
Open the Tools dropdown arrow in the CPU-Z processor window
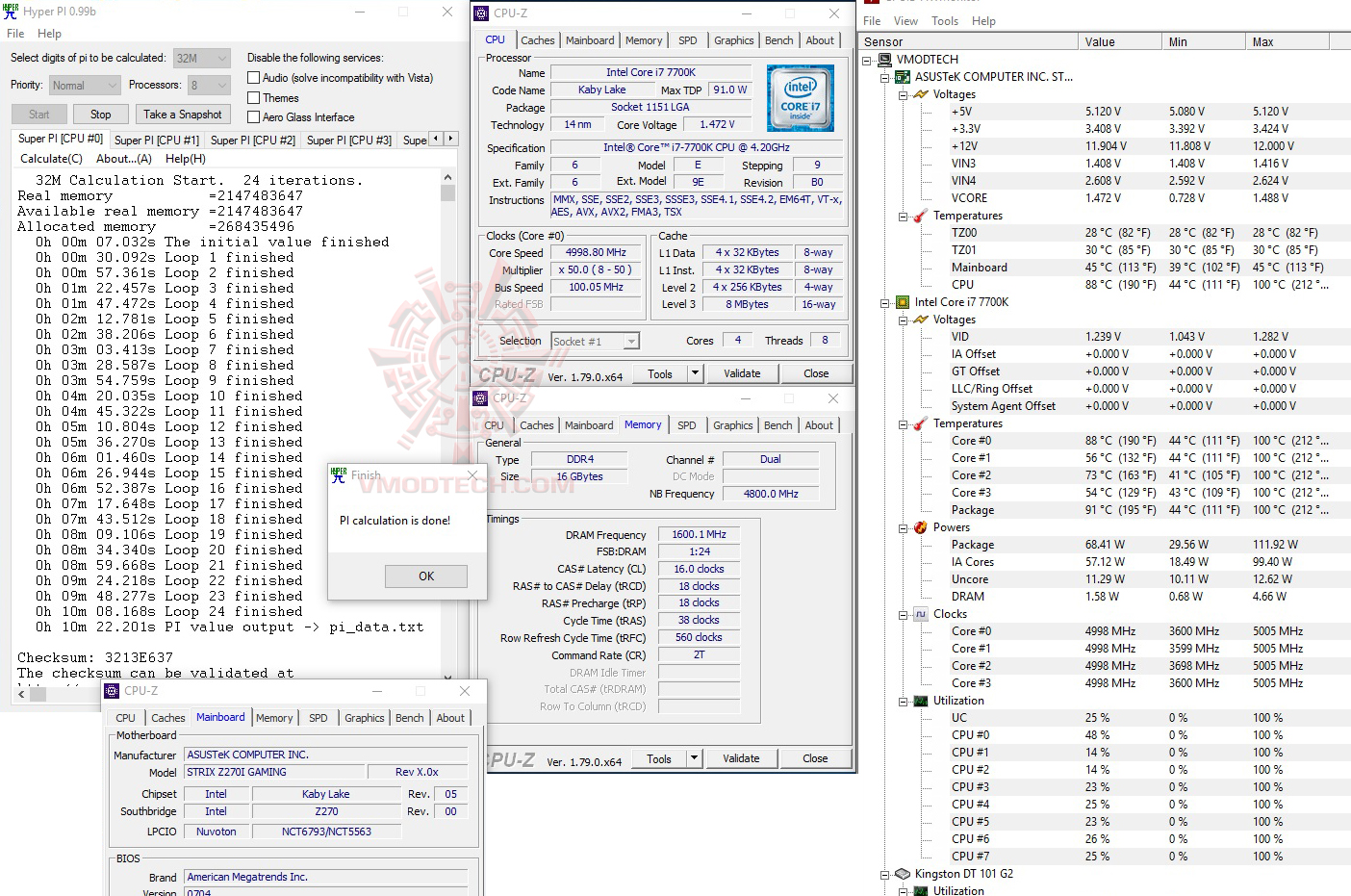[695, 373]
